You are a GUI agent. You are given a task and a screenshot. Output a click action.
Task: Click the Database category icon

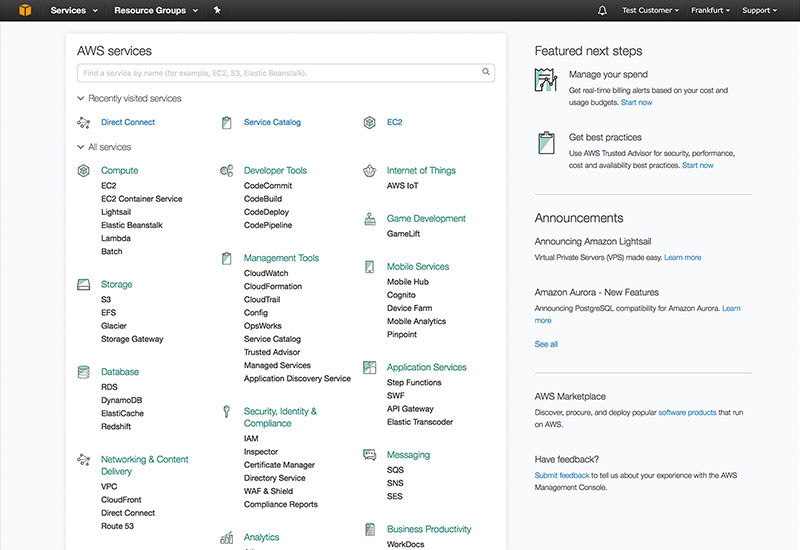(x=83, y=372)
